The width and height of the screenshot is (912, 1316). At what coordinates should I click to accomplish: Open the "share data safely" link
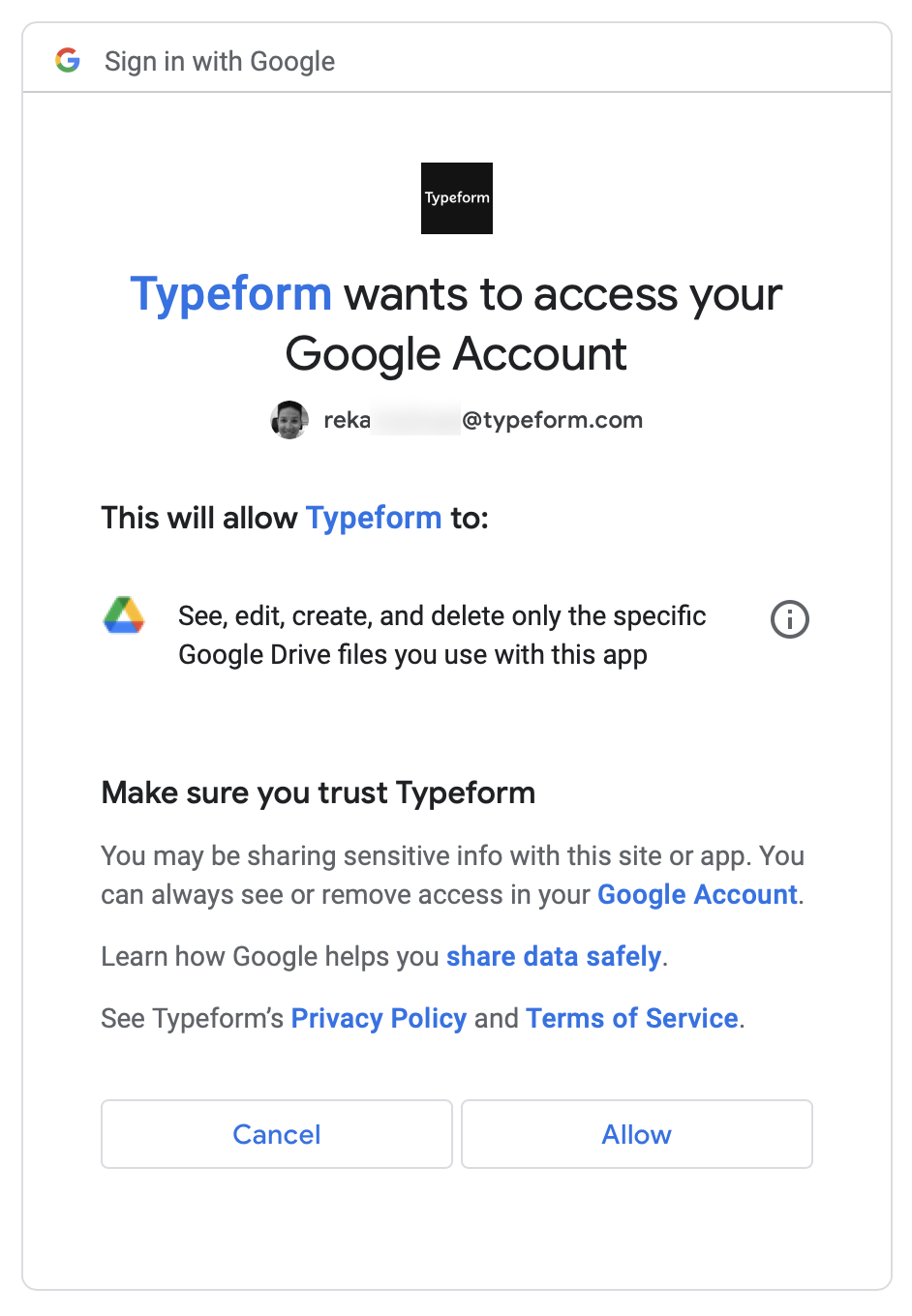pos(554,956)
